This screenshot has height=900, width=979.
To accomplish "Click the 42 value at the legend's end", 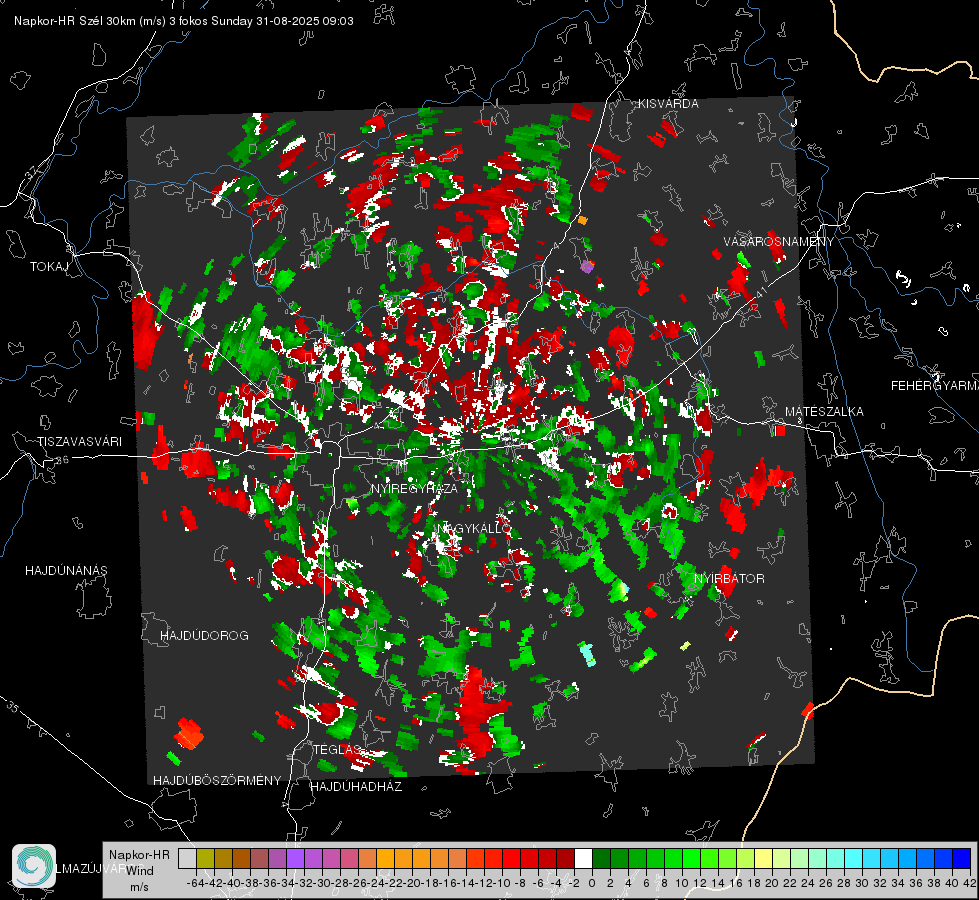I will (x=969, y=884).
